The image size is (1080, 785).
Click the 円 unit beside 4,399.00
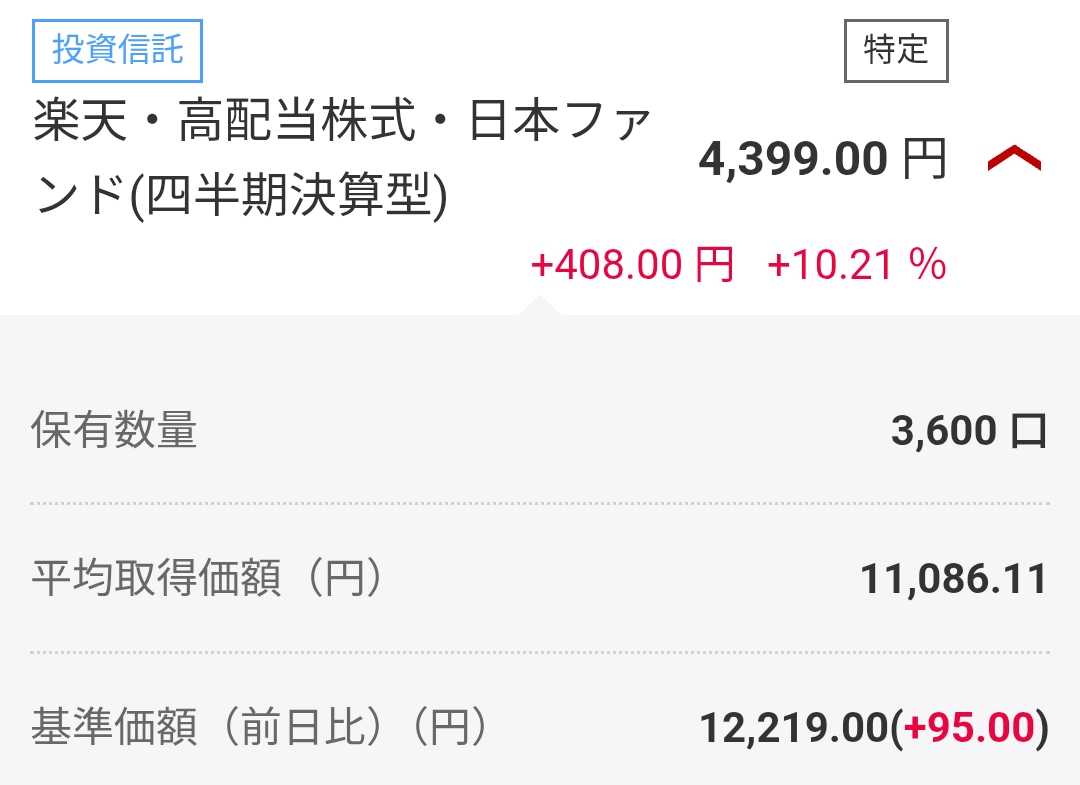pyautogui.click(x=924, y=160)
